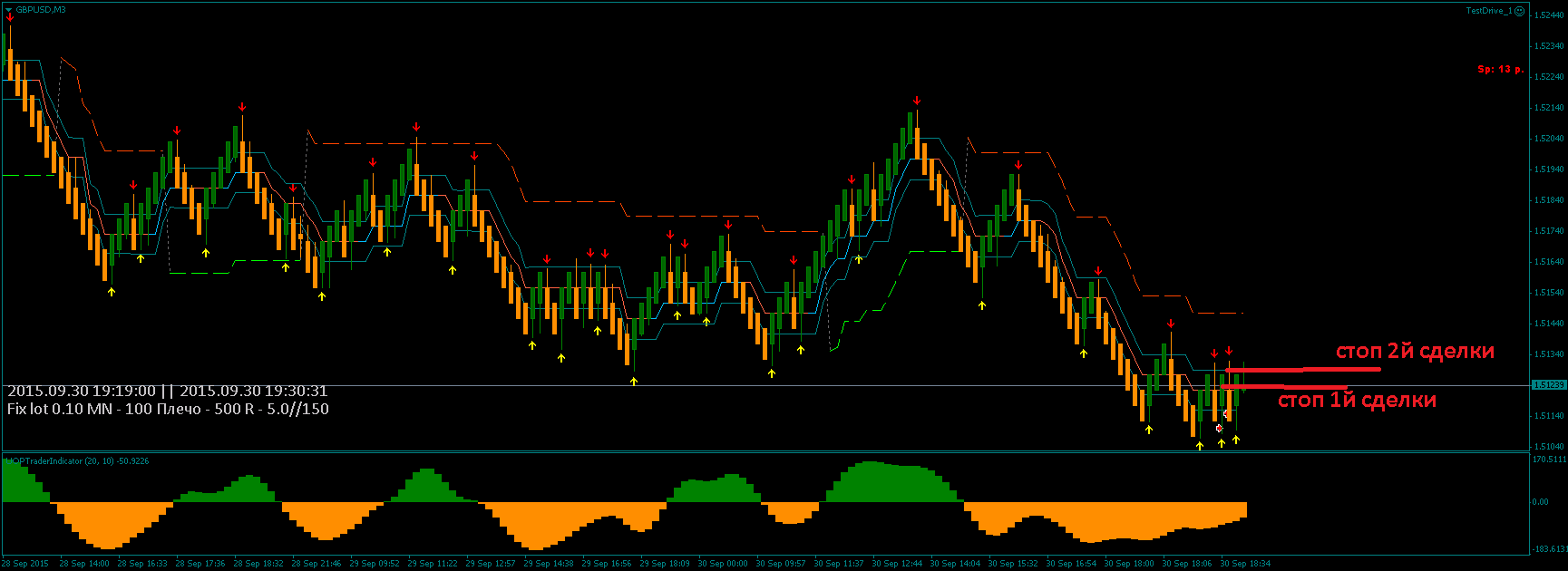Click the date range text '2015.09.30 19:19:00 || 2015.09.30 19:30:31'
Image resolution: width=1568 pixels, height=571 pixels.
click(168, 391)
